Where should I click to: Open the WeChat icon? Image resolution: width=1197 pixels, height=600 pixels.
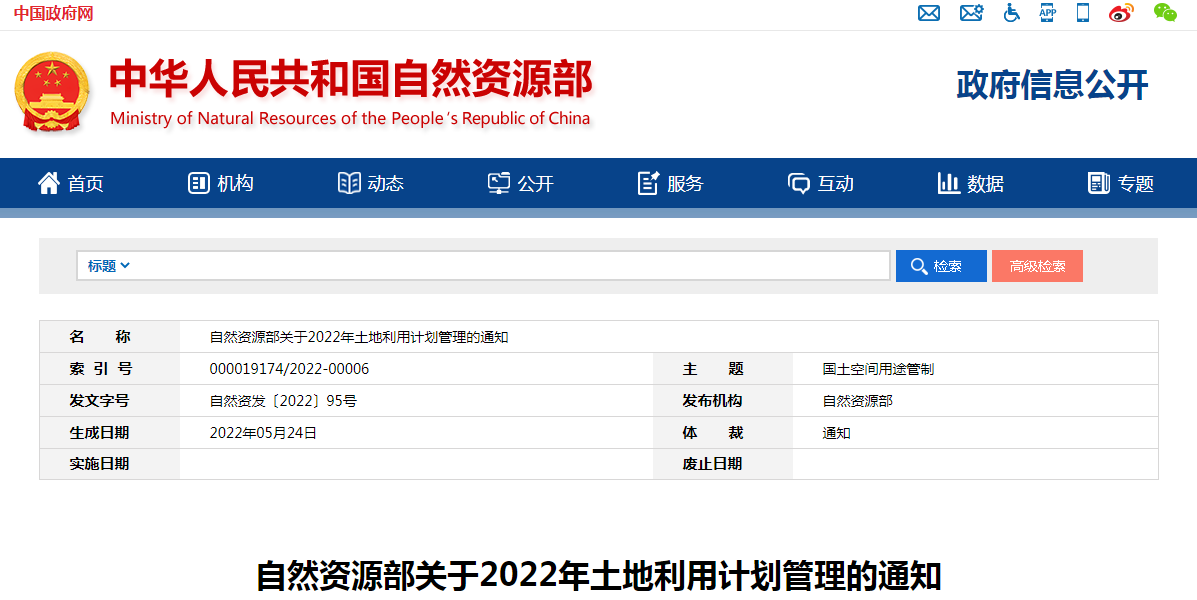pos(1165,12)
